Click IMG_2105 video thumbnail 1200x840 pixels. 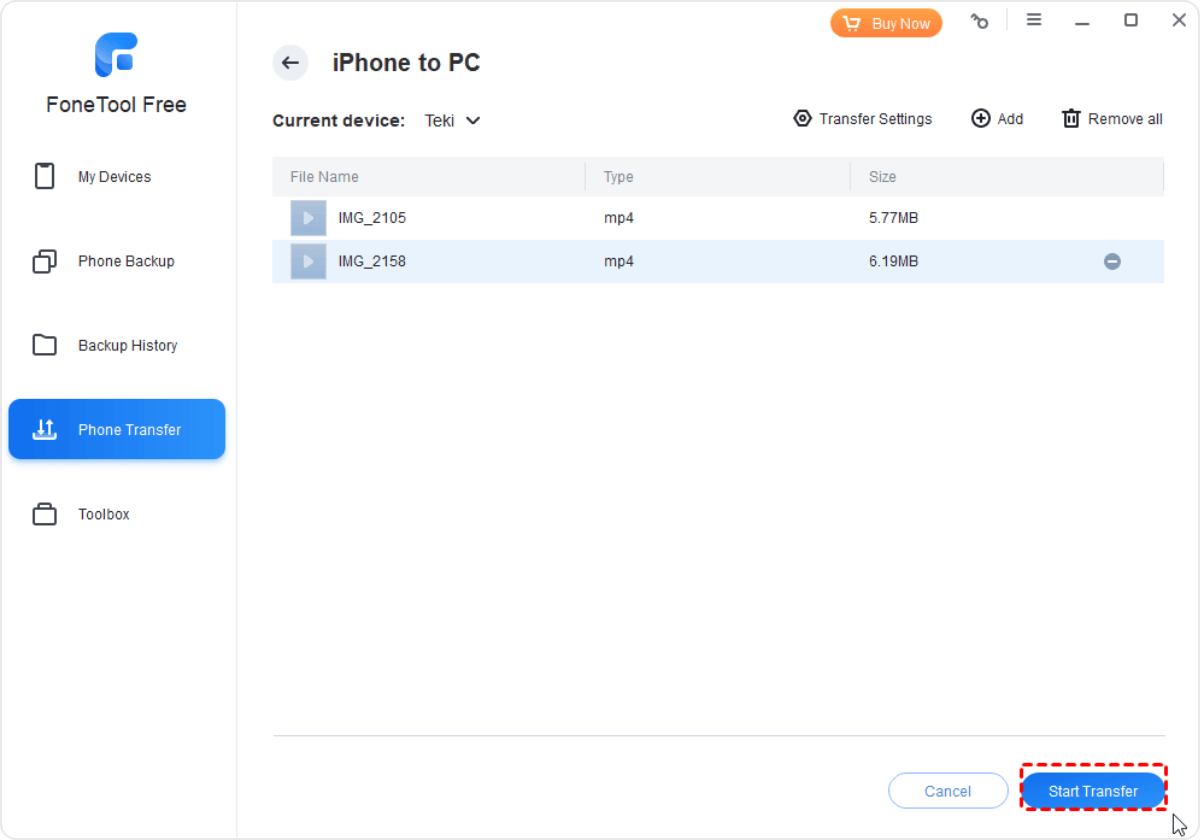click(x=308, y=218)
